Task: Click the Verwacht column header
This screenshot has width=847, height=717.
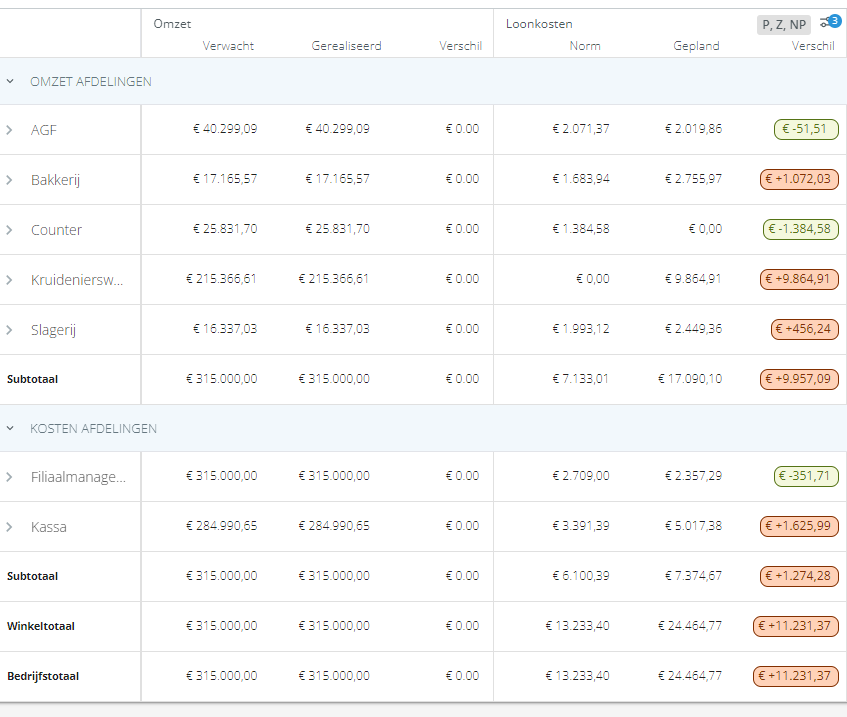Action: coord(228,46)
